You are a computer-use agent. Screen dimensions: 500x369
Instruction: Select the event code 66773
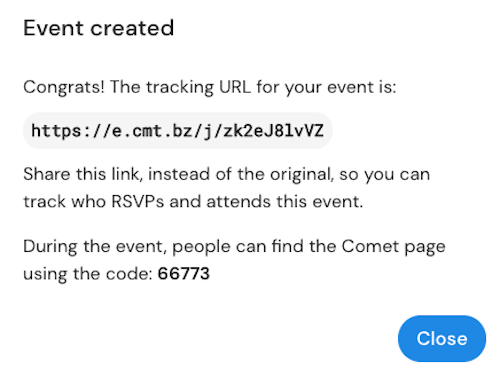coord(184,274)
